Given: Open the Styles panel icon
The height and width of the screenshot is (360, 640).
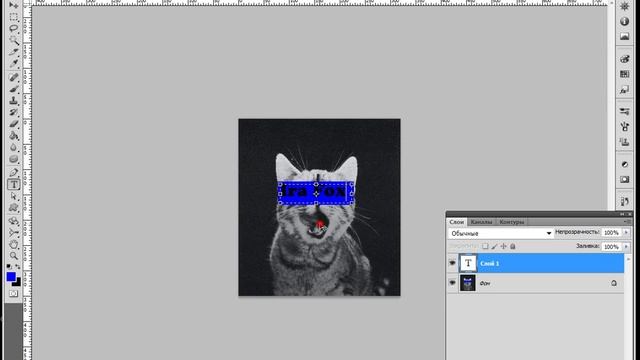Looking at the screenshot, I should (624, 90).
